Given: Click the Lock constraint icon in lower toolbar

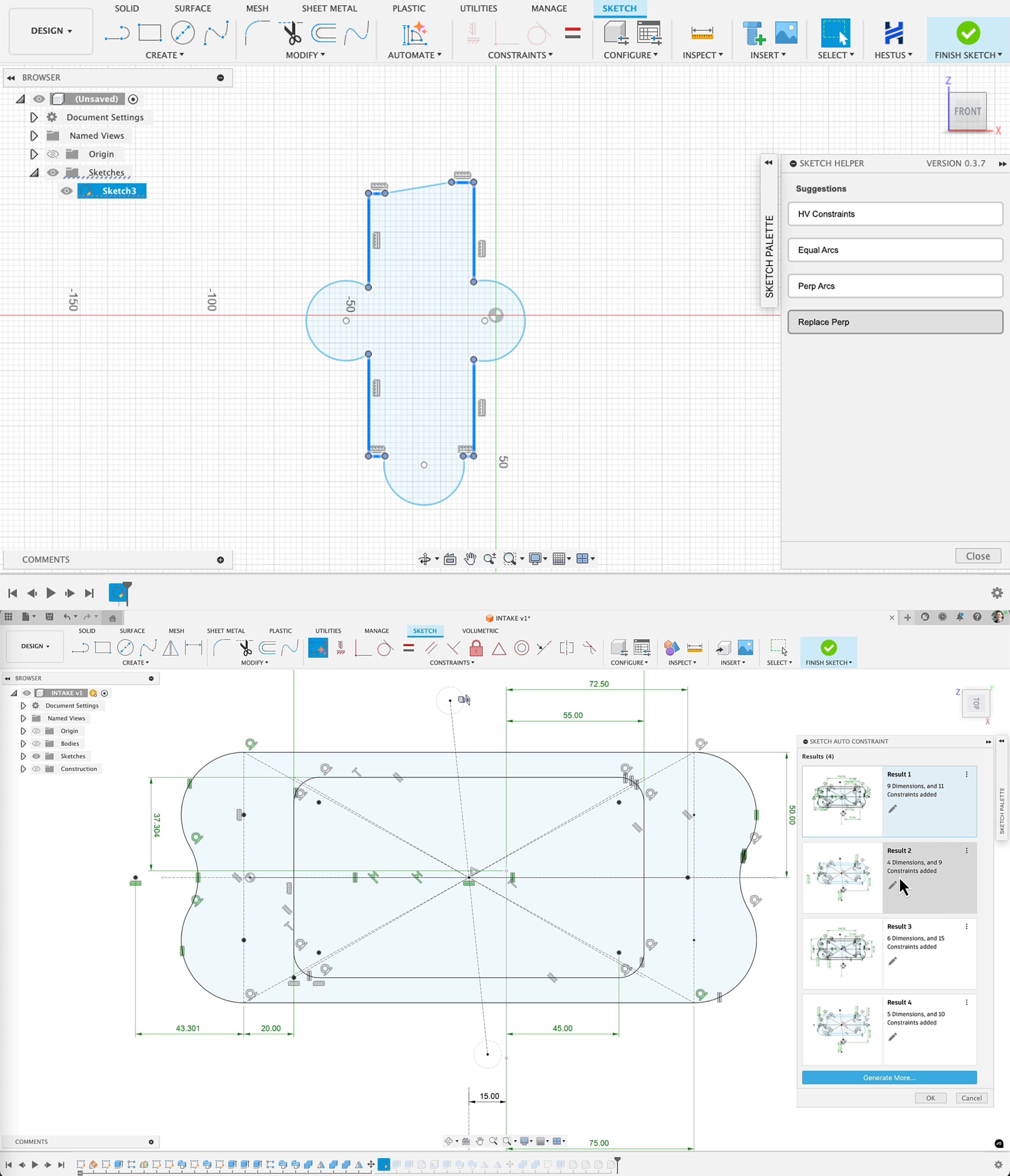Looking at the screenshot, I should coord(476,648).
